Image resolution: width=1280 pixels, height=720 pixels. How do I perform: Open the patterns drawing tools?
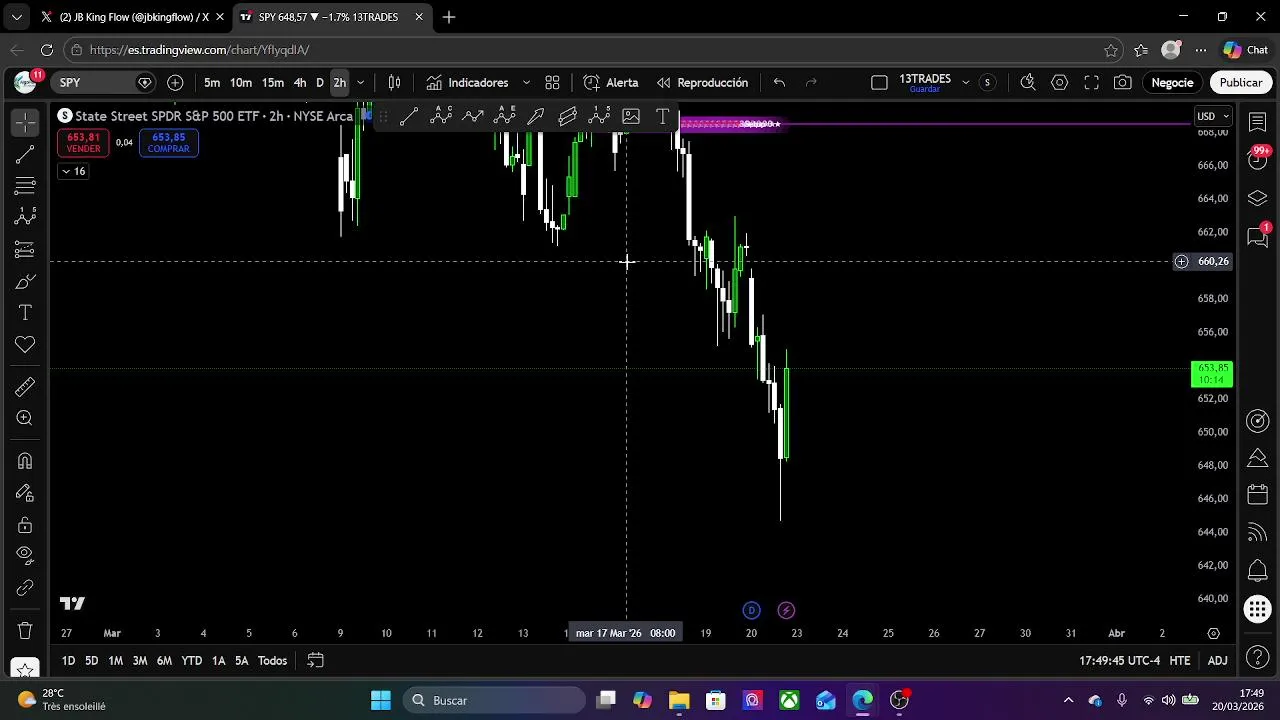(25, 217)
